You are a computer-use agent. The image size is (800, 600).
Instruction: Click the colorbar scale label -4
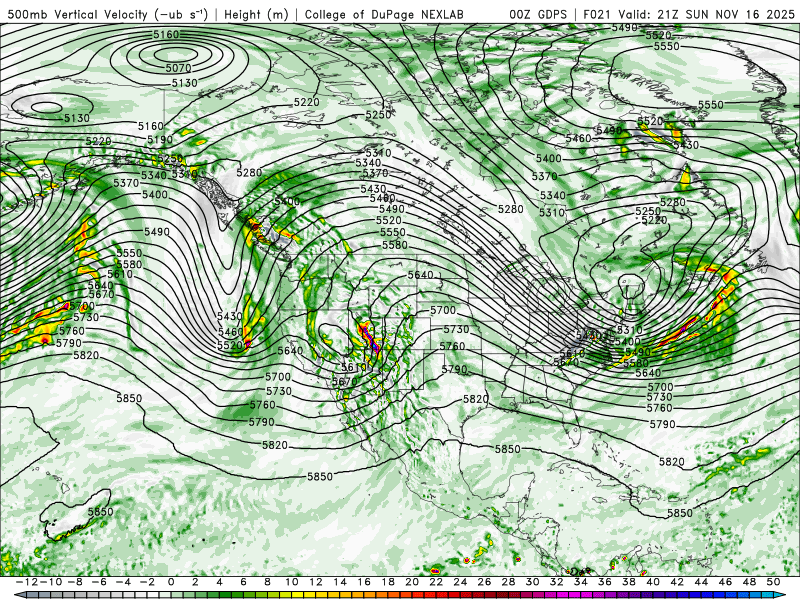[124, 582]
